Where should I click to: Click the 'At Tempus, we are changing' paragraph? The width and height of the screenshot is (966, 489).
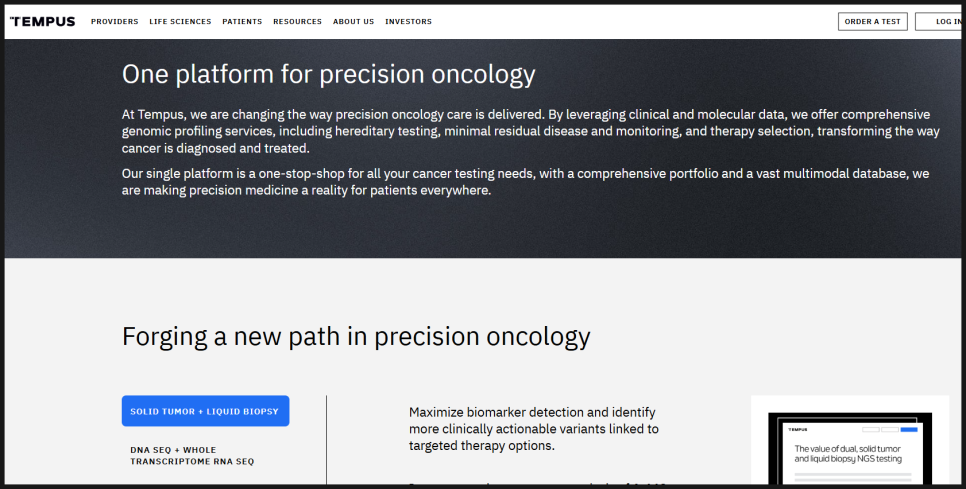[530, 131]
